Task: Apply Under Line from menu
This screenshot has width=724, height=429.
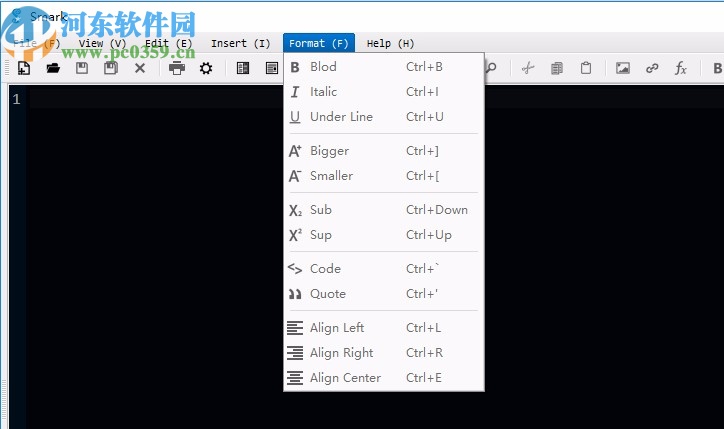Action: tap(384, 117)
